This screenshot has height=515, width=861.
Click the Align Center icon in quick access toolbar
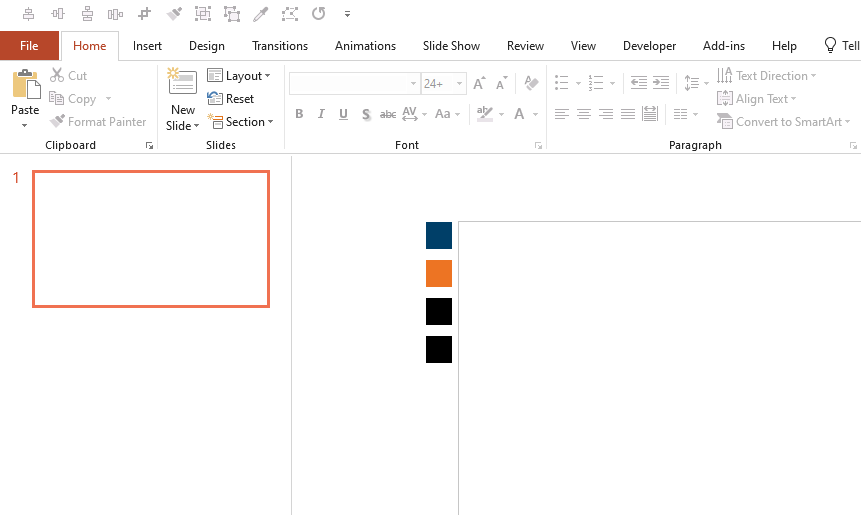point(29,14)
